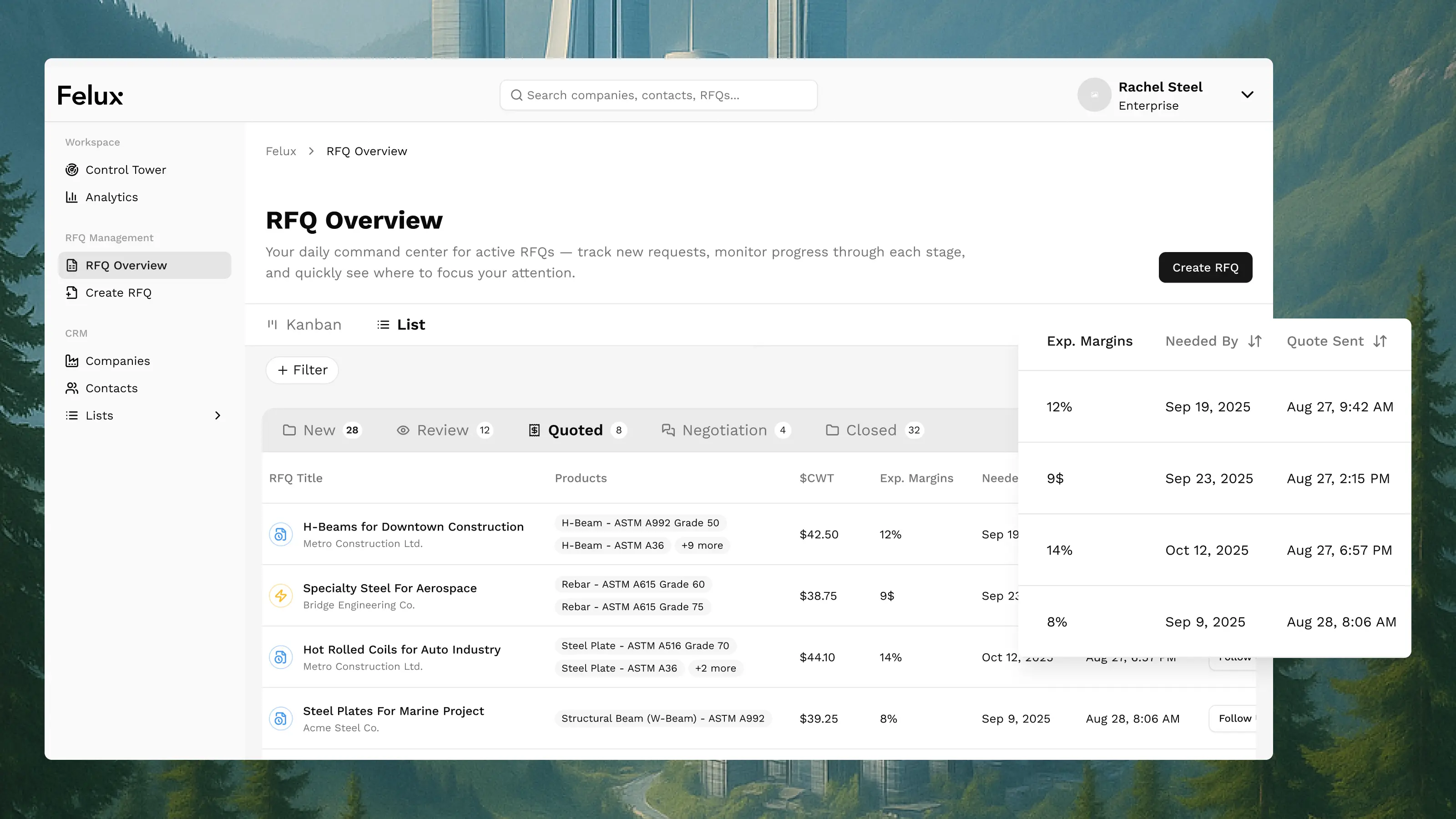
Task: Click the Specialty Steel lightning bolt icon
Action: click(280, 595)
